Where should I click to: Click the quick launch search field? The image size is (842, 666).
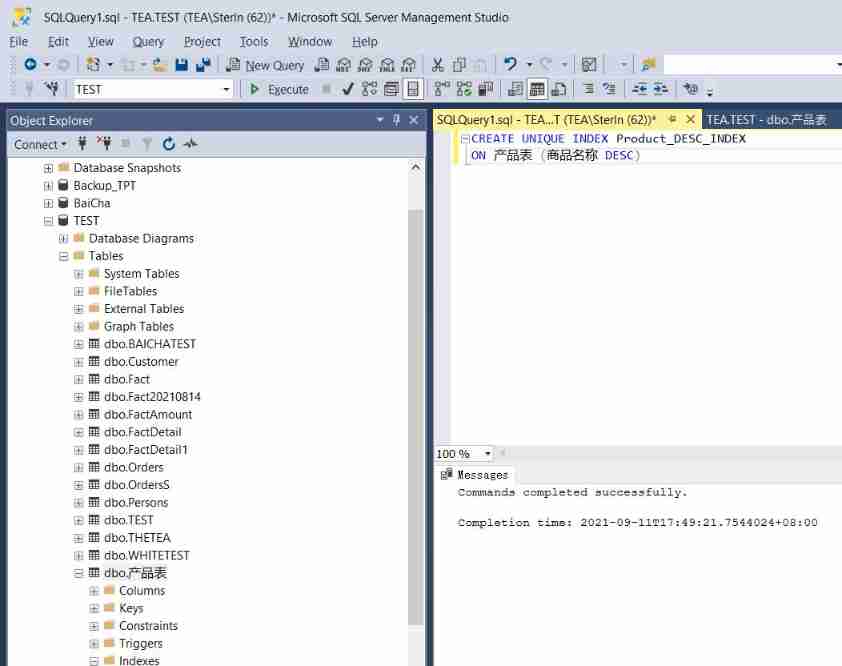coord(752,65)
